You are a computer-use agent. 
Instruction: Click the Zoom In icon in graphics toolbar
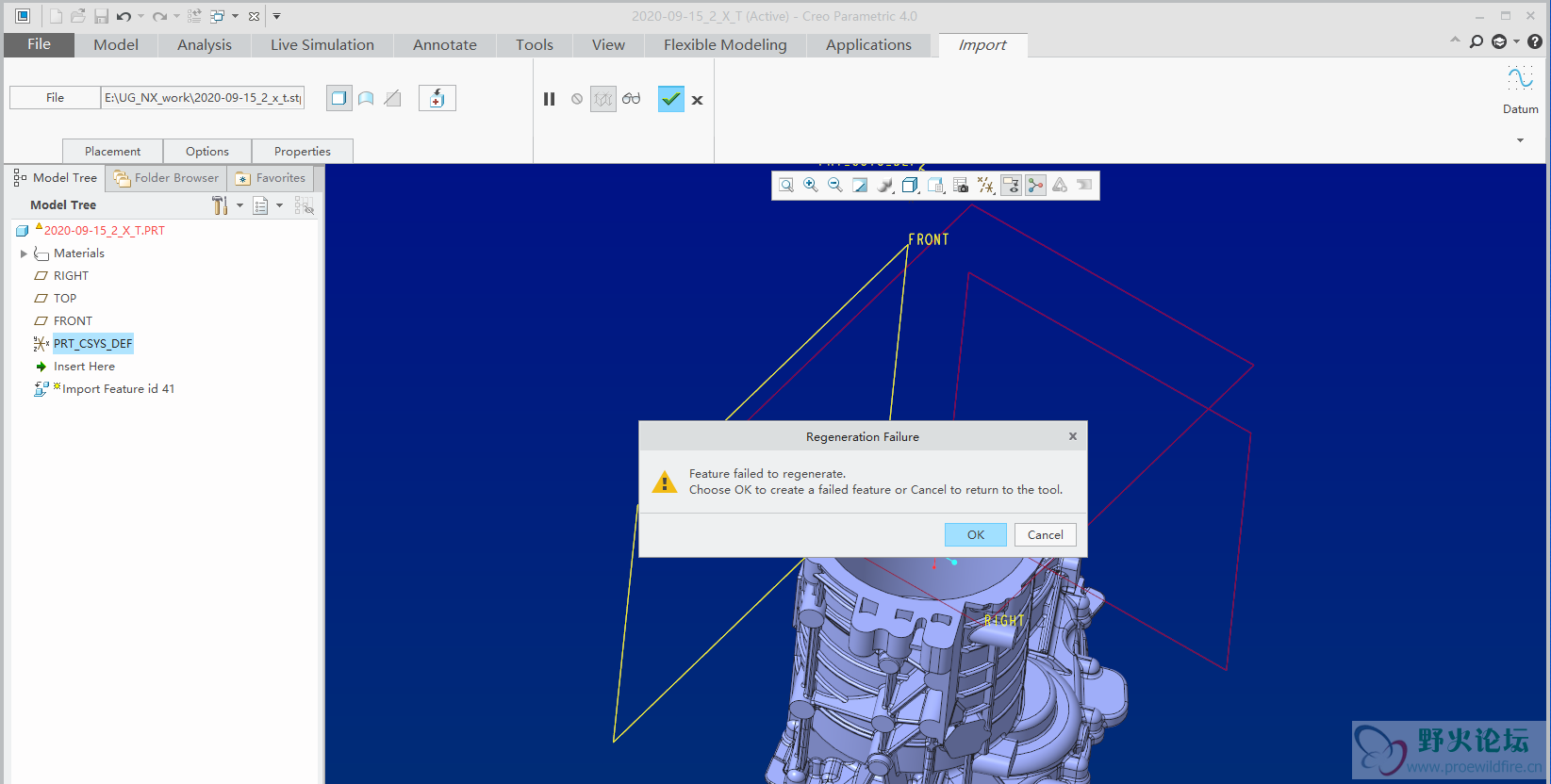[x=811, y=186]
